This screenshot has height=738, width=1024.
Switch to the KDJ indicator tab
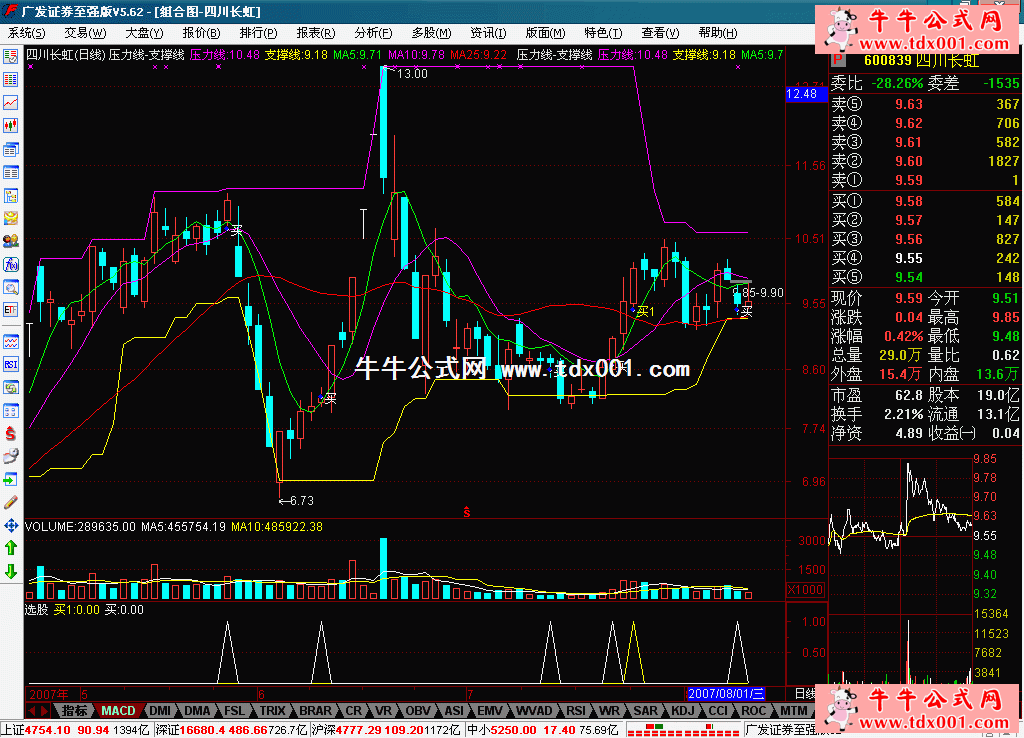683,711
